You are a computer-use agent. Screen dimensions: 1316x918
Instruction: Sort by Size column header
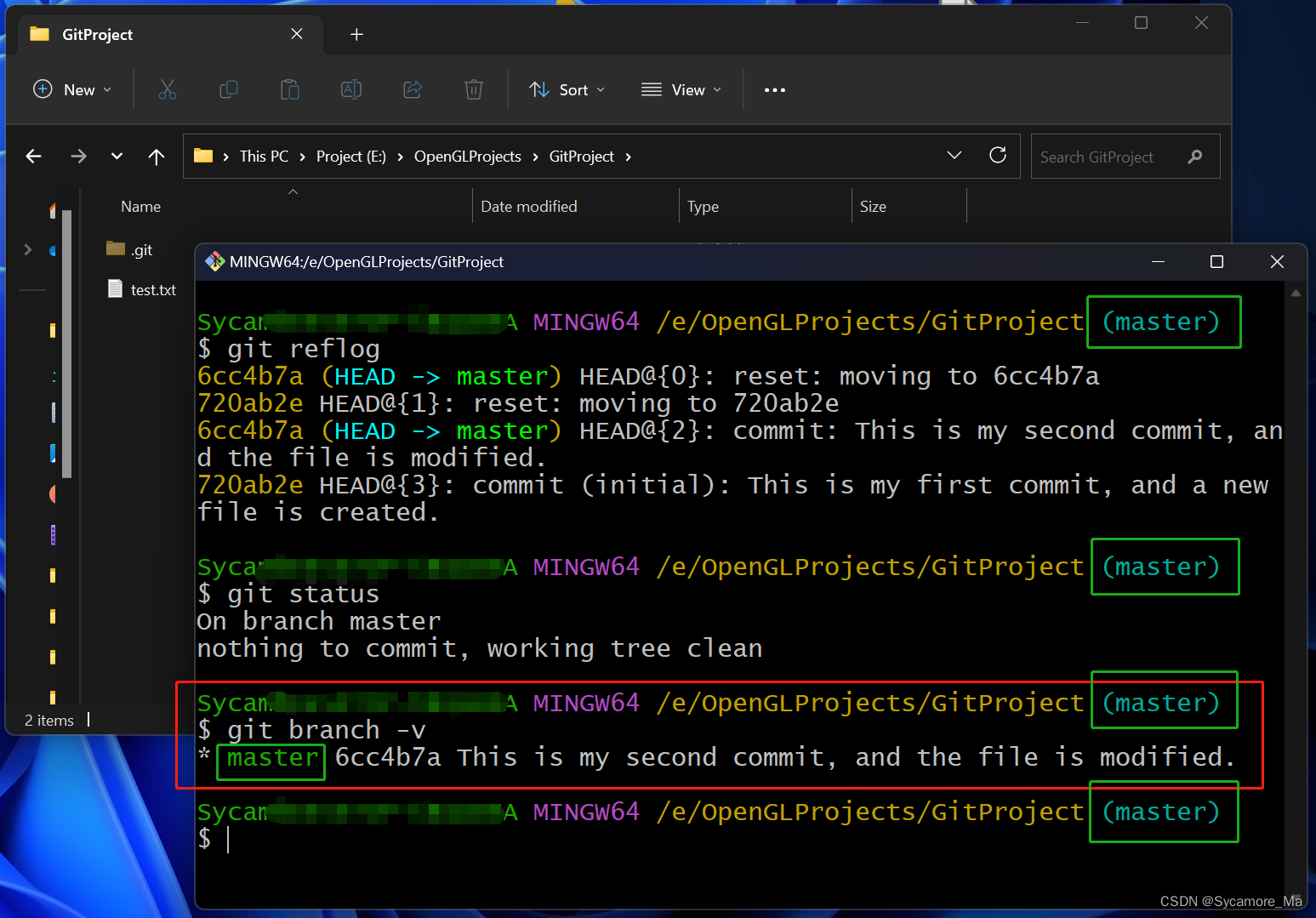click(873, 207)
